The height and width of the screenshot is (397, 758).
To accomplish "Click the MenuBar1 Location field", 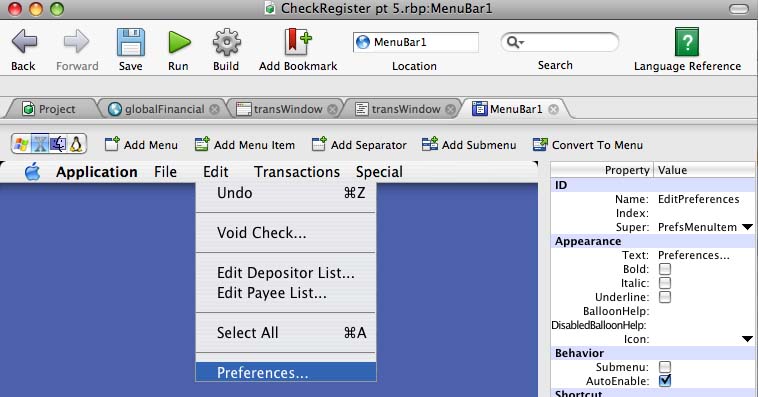I will coord(415,42).
